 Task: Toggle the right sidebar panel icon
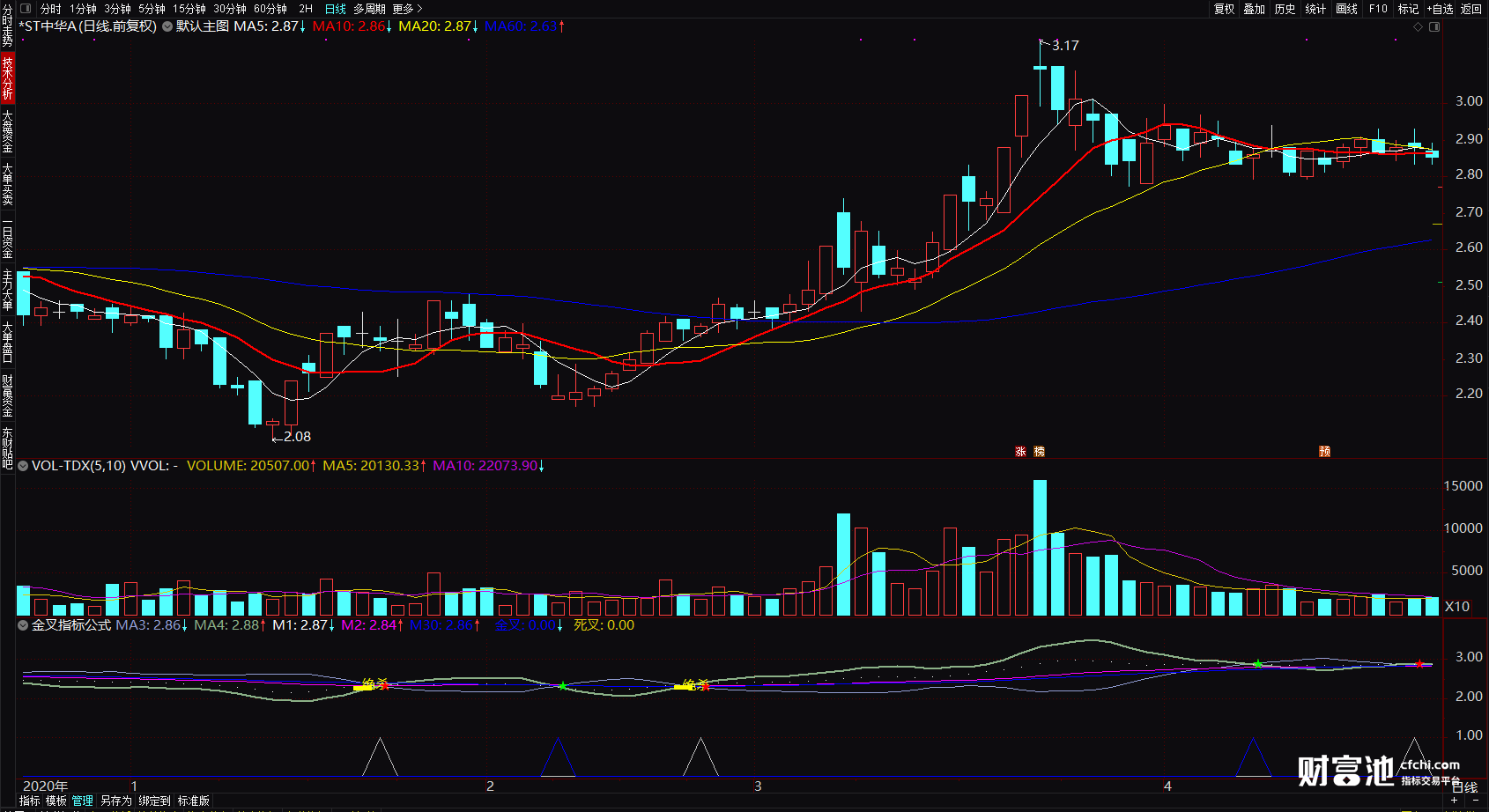[x=1434, y=27]
